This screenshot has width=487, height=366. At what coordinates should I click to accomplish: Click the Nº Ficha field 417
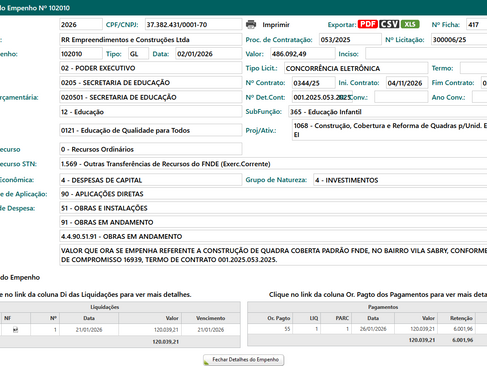click(477, 25)
